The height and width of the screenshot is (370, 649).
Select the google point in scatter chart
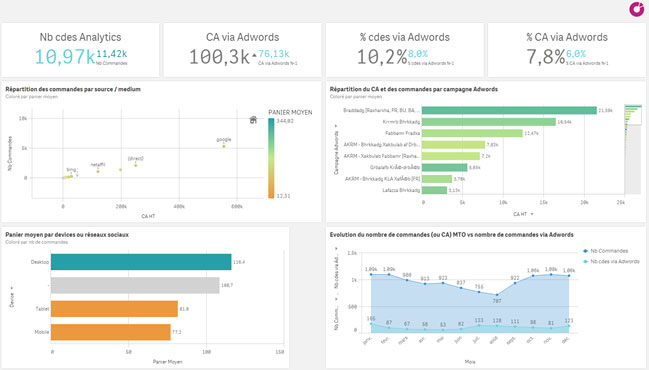(x=224, y=146)
